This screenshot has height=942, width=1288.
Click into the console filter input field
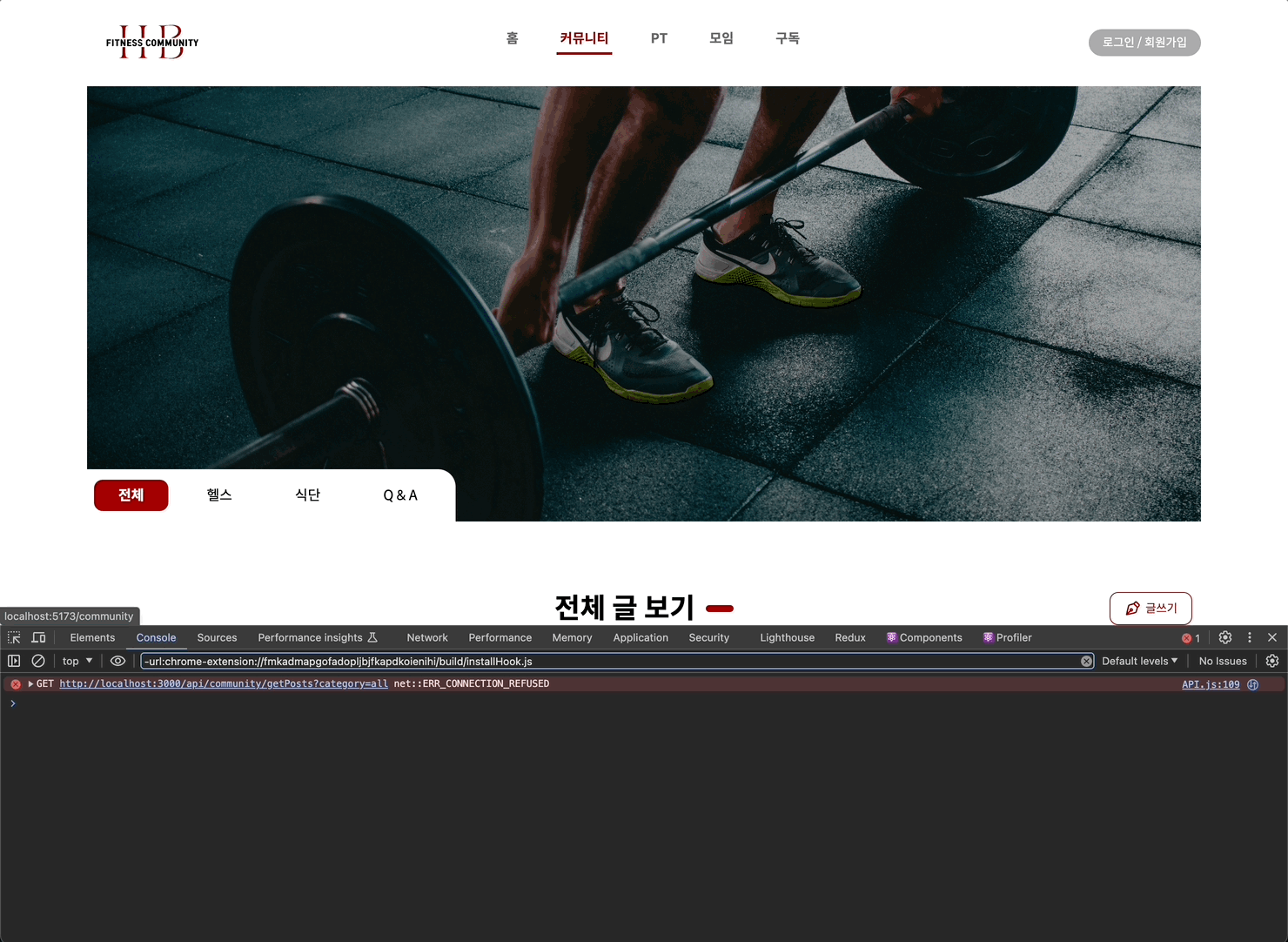click(609, 662)
